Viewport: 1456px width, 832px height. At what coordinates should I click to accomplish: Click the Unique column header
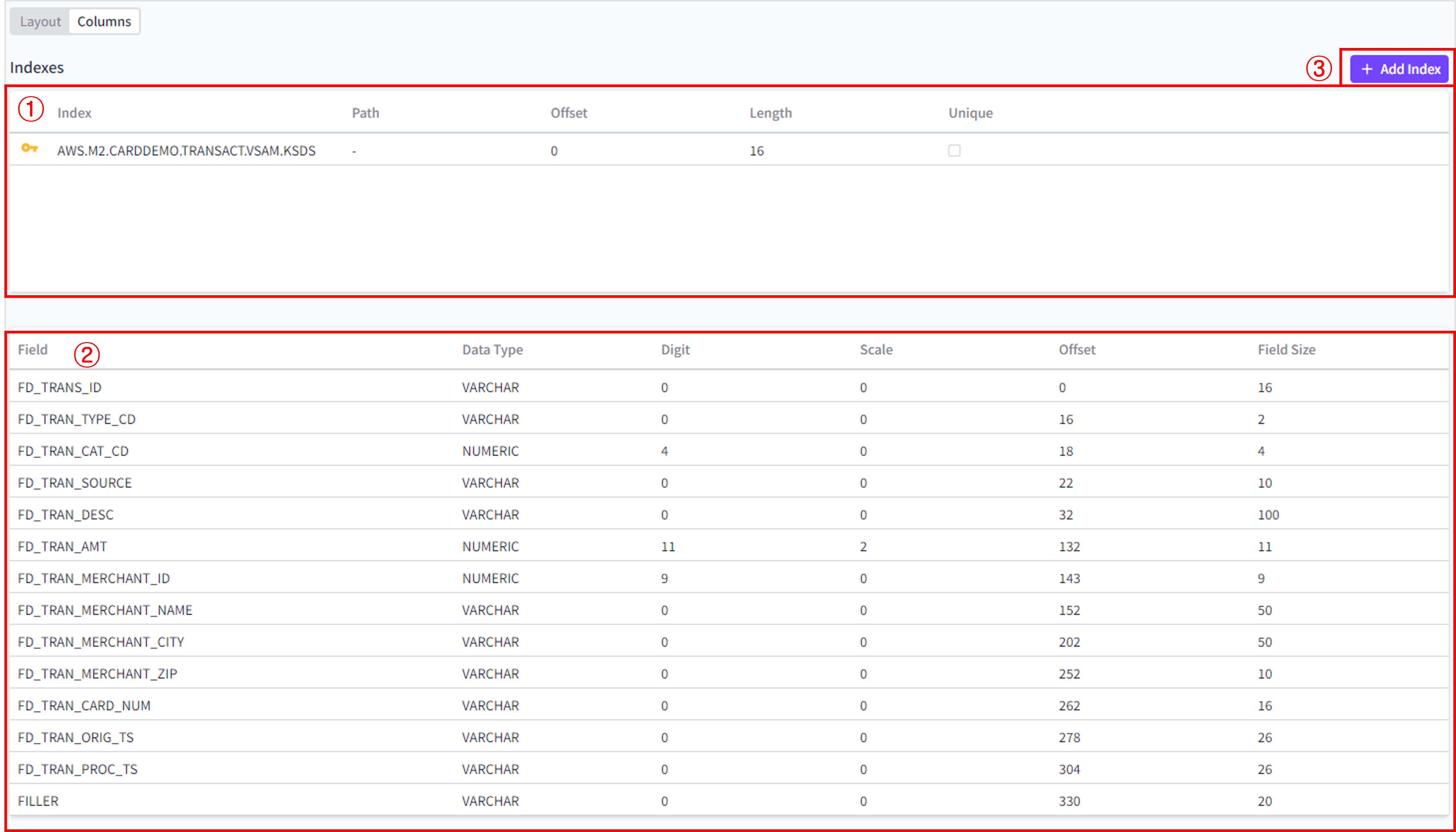[970, 113]
